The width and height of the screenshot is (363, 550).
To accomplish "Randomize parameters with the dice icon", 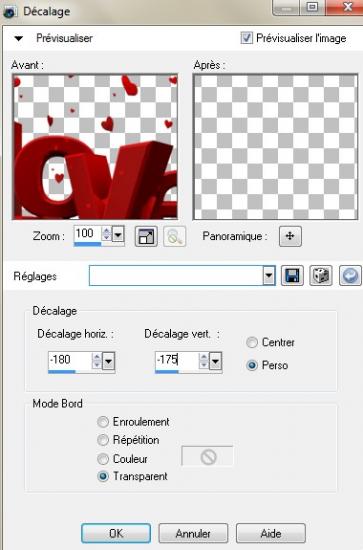I will click(x=321, y=276).
